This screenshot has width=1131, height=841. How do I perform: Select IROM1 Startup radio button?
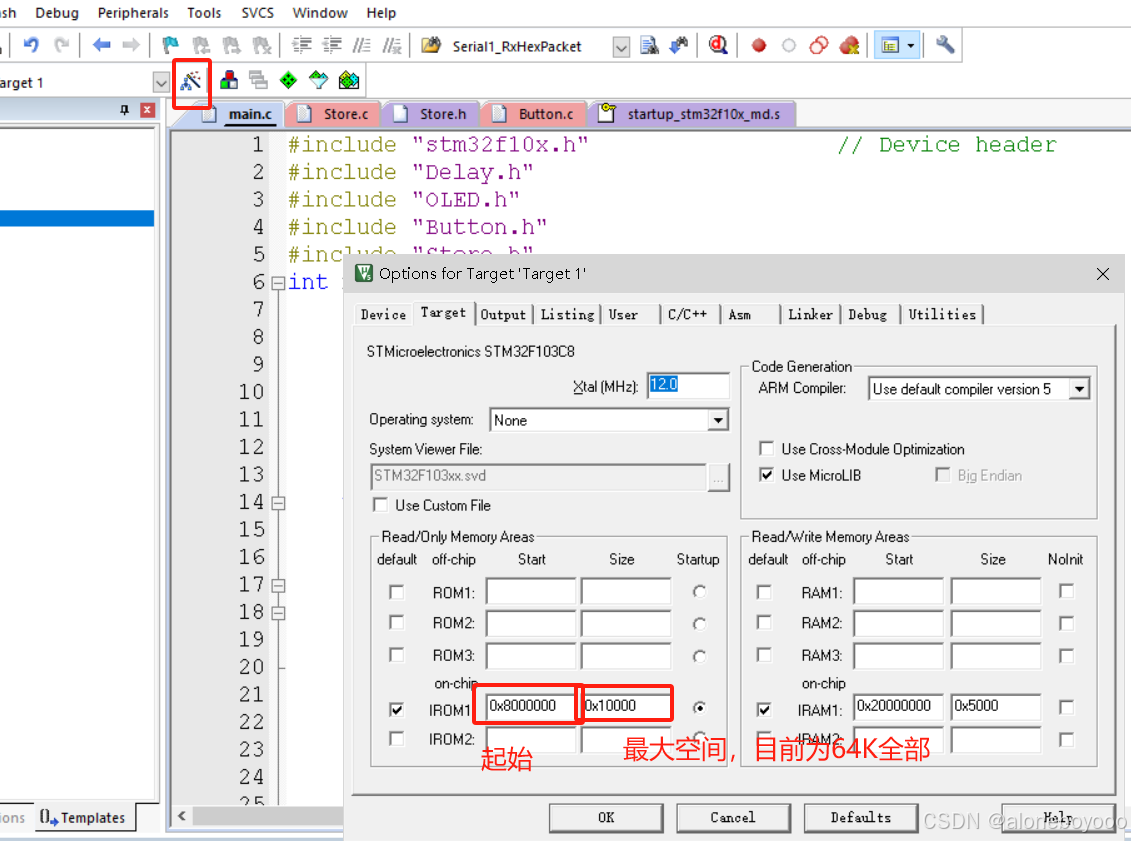(699, 708)
